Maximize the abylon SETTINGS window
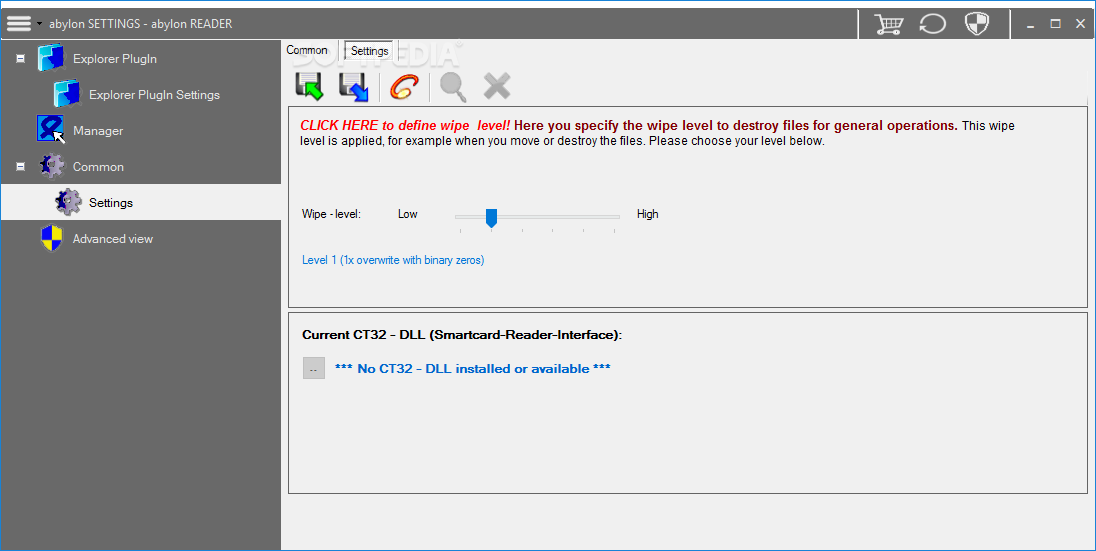Screen dimensions: 1096x551 tap(1055, 24)
